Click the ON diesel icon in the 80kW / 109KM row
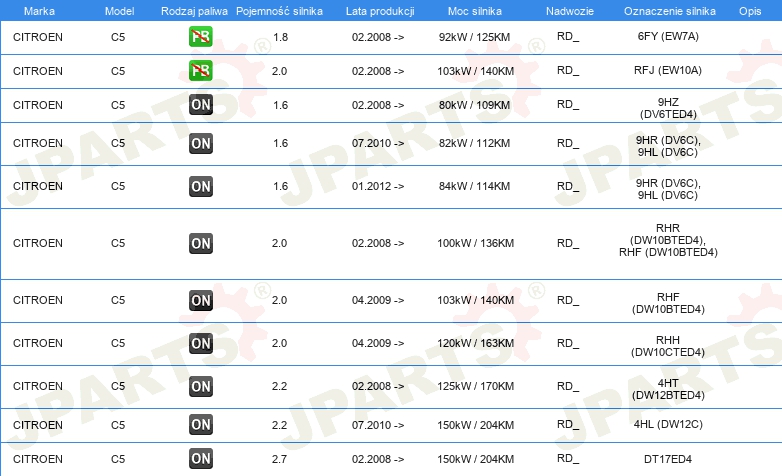Image resolution: width=782 pixels, height=476 pixels. coord(201,105)
